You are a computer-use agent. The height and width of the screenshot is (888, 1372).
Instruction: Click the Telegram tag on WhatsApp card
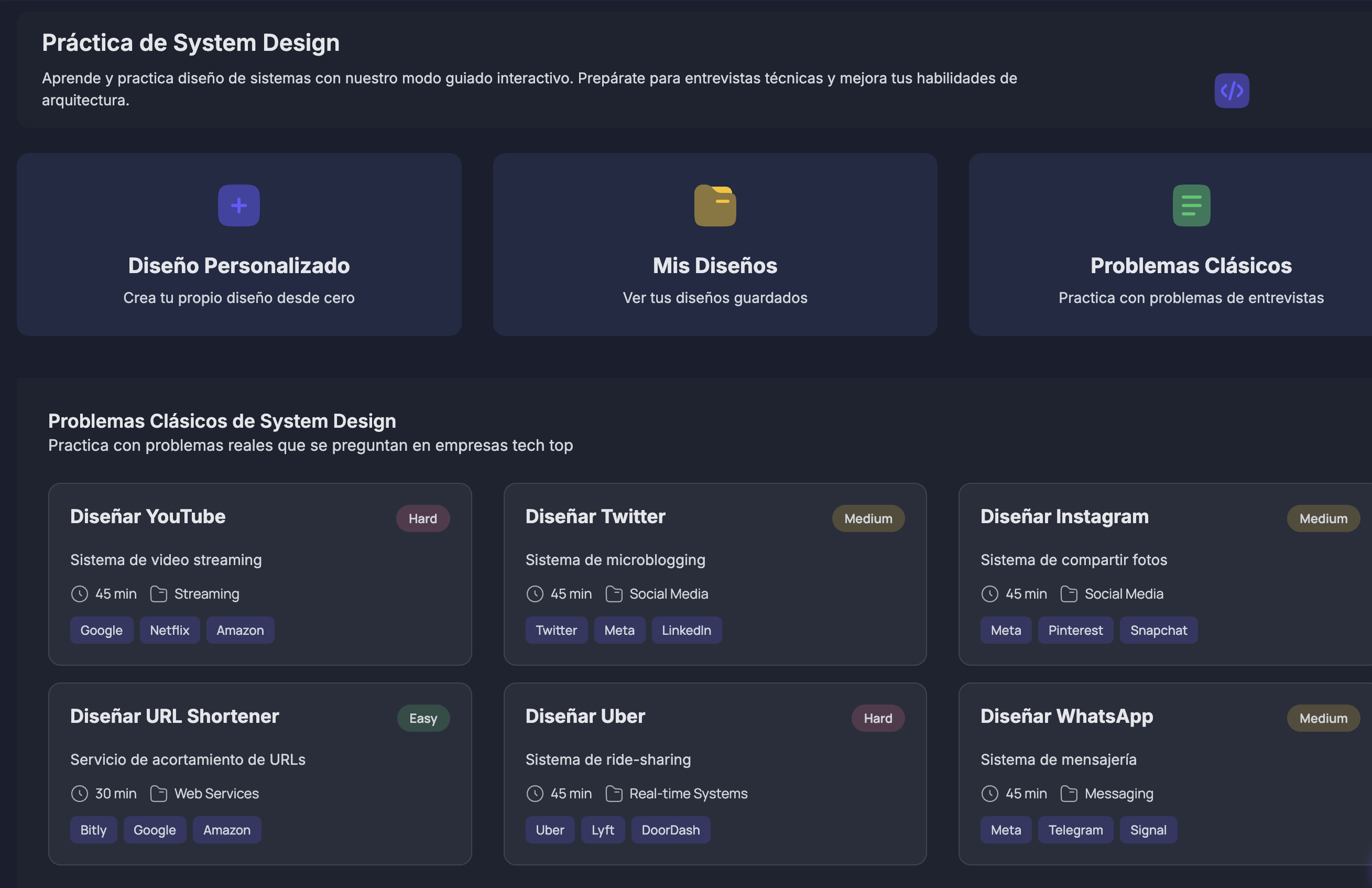click(x=1075, y=829)
